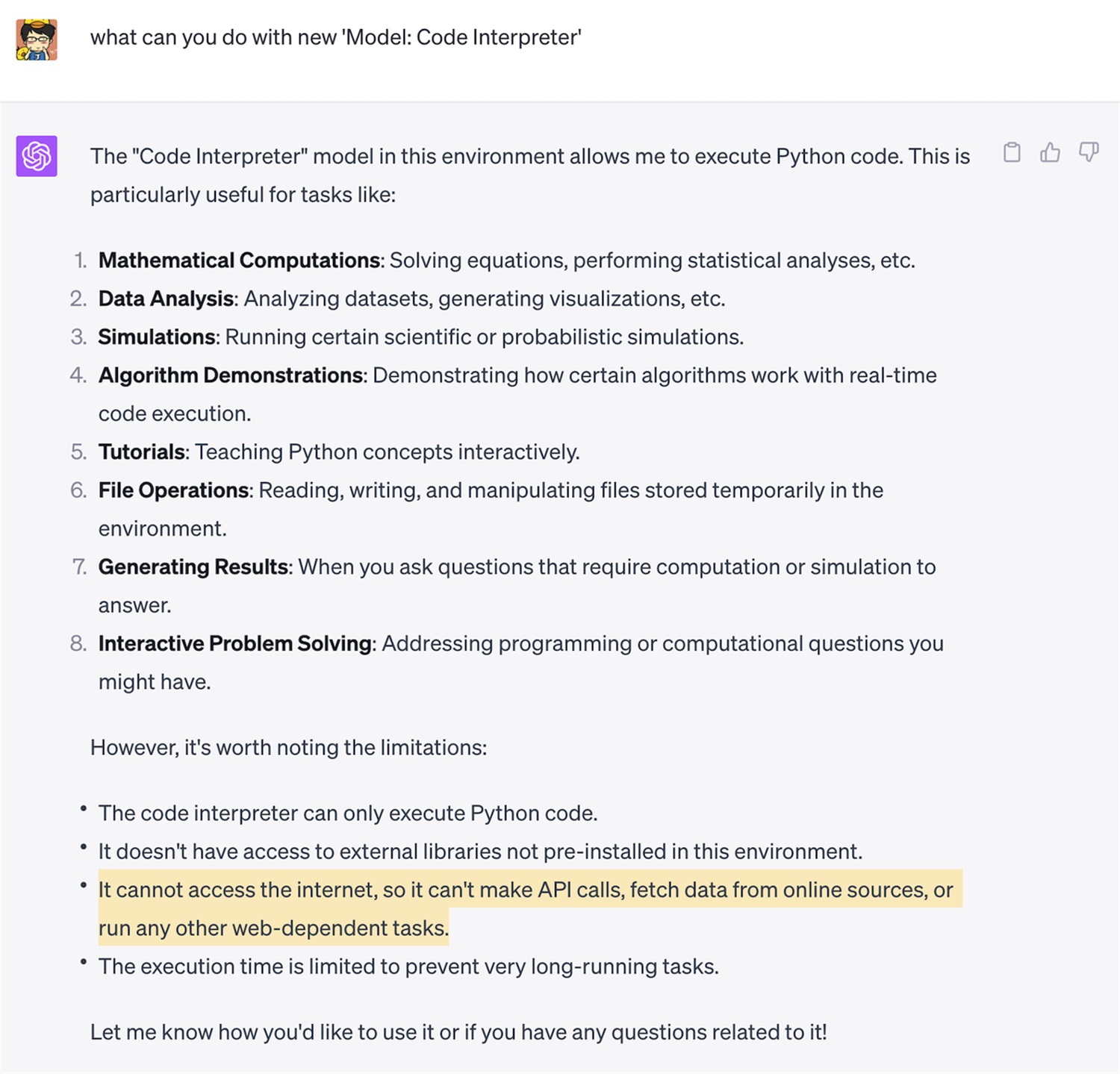Click the 'Simulations' list entry
This screenshot has width=1120, height=1074.
pyautogui.click(x=421, y=337)
